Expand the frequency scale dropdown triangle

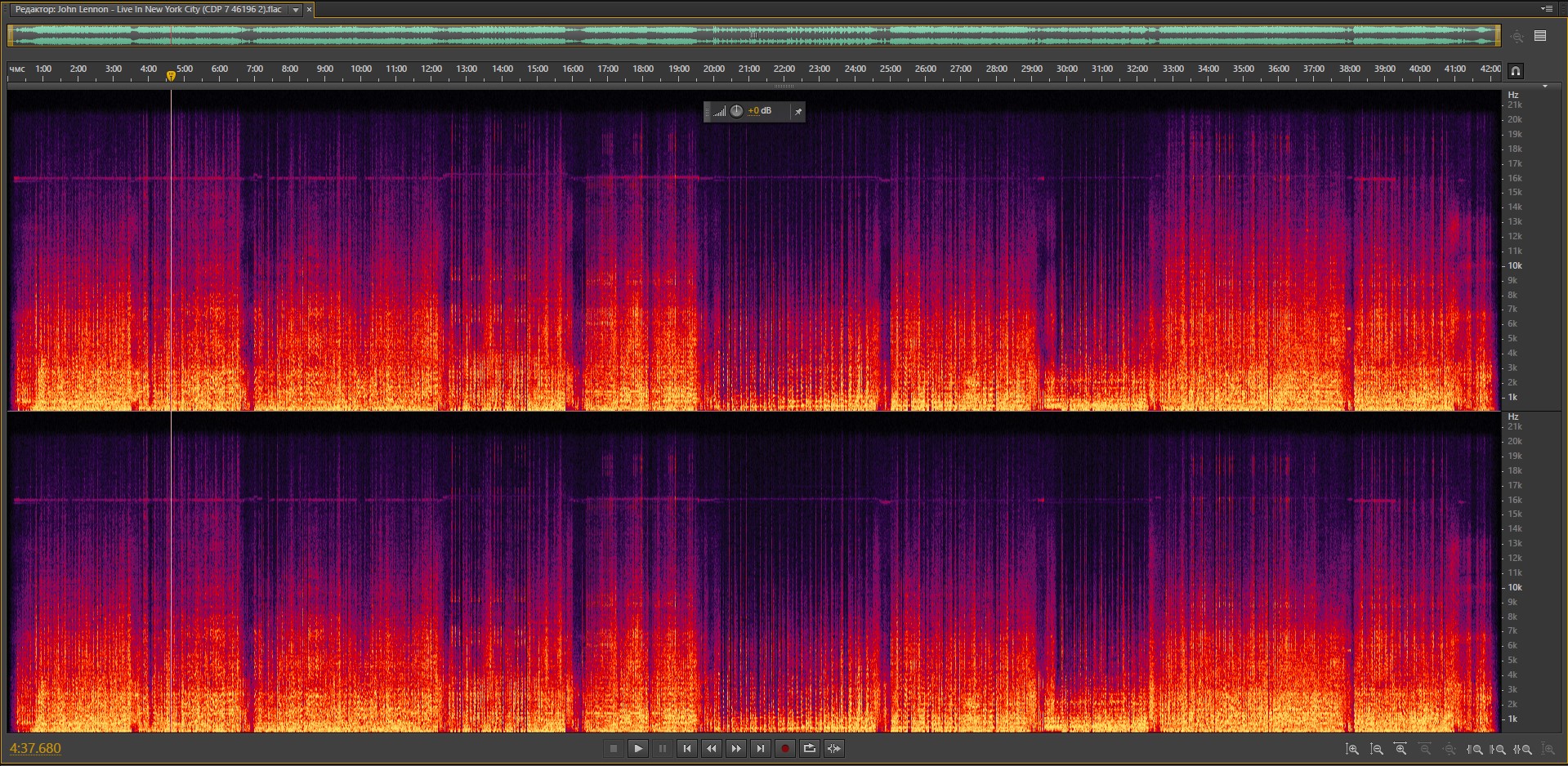coord(1544,87)
